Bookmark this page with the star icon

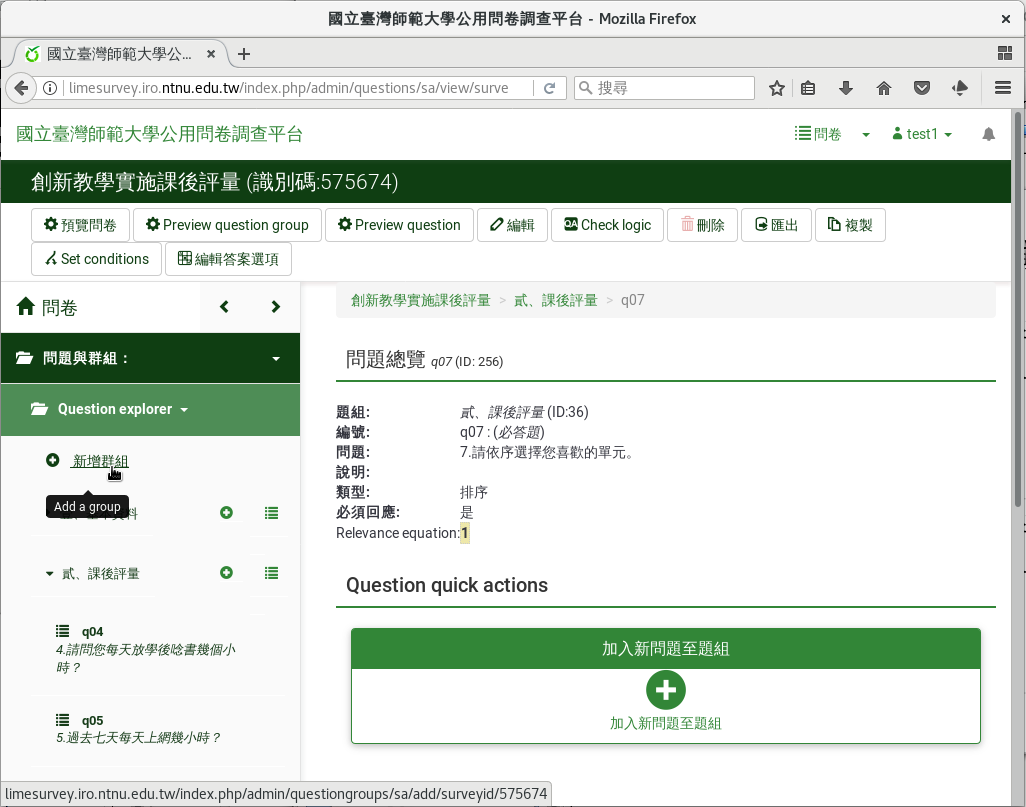777,88
